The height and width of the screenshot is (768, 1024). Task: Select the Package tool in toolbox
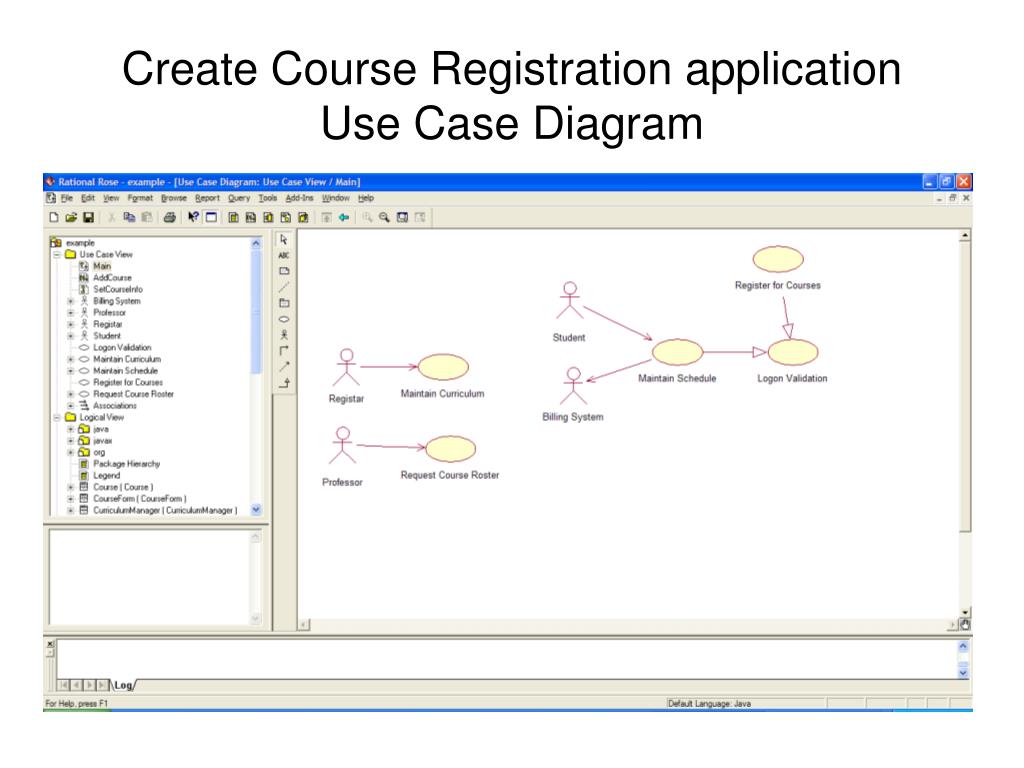(284, 303)
